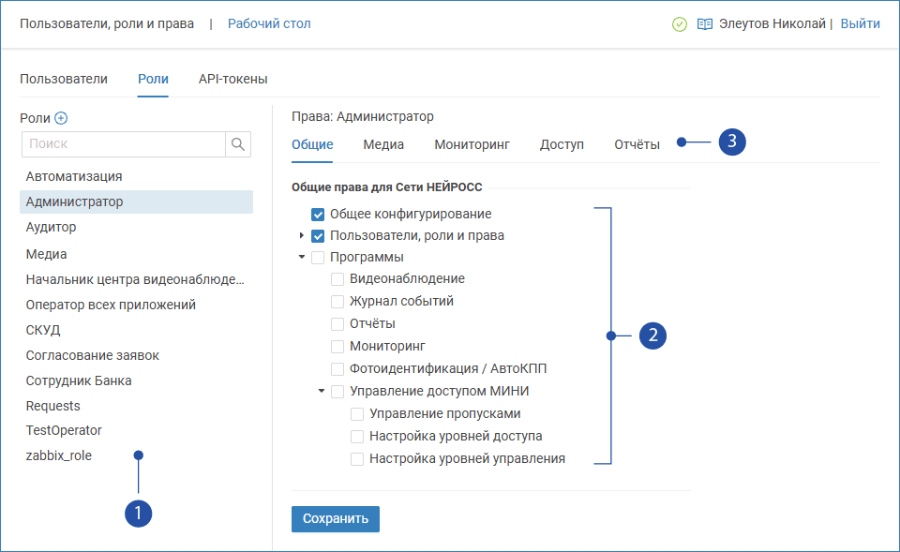Click the add role plus icon
This screenshot has height=552, width=900.
61,118
